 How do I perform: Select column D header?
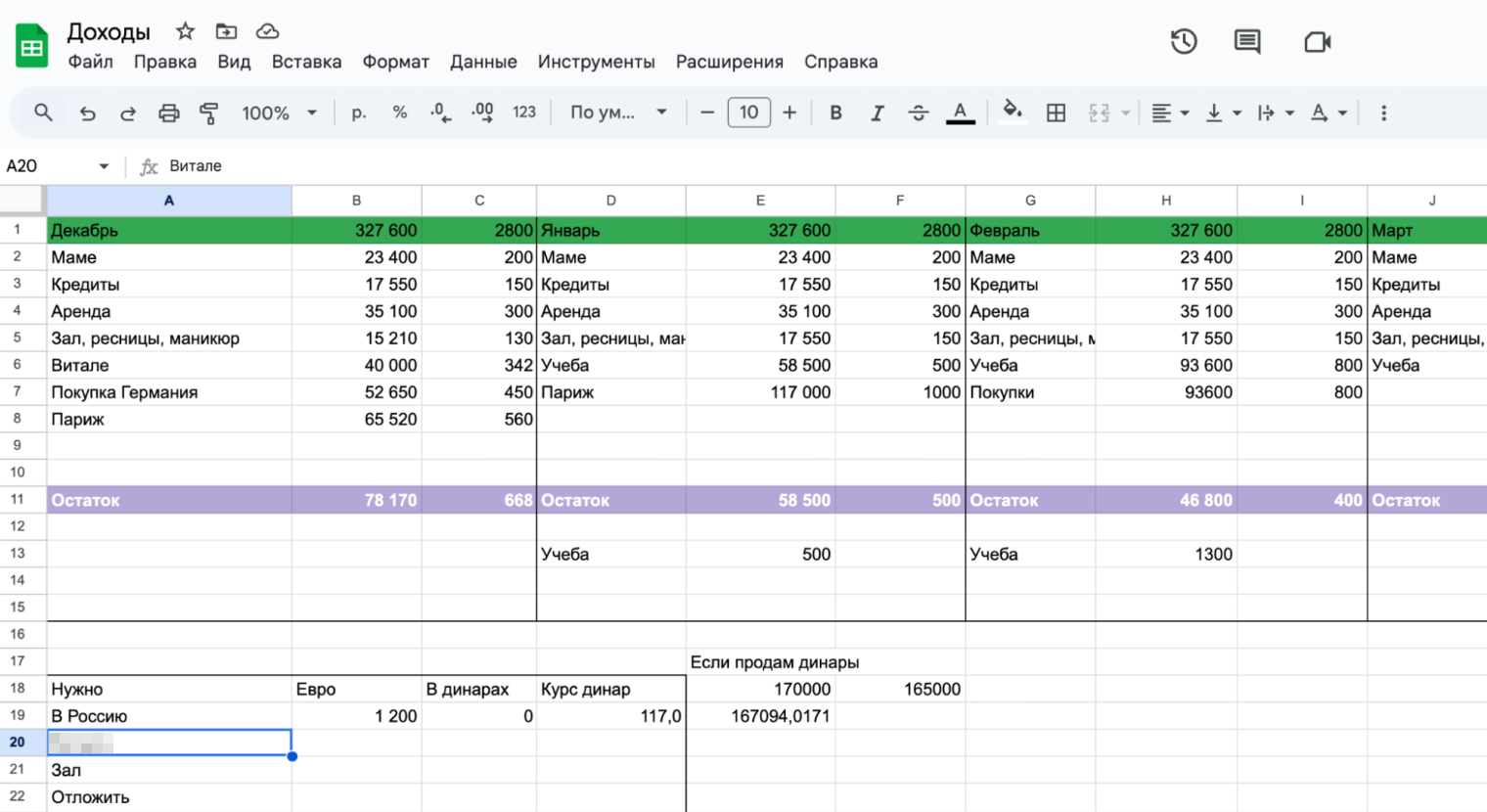tap(611, 201)
